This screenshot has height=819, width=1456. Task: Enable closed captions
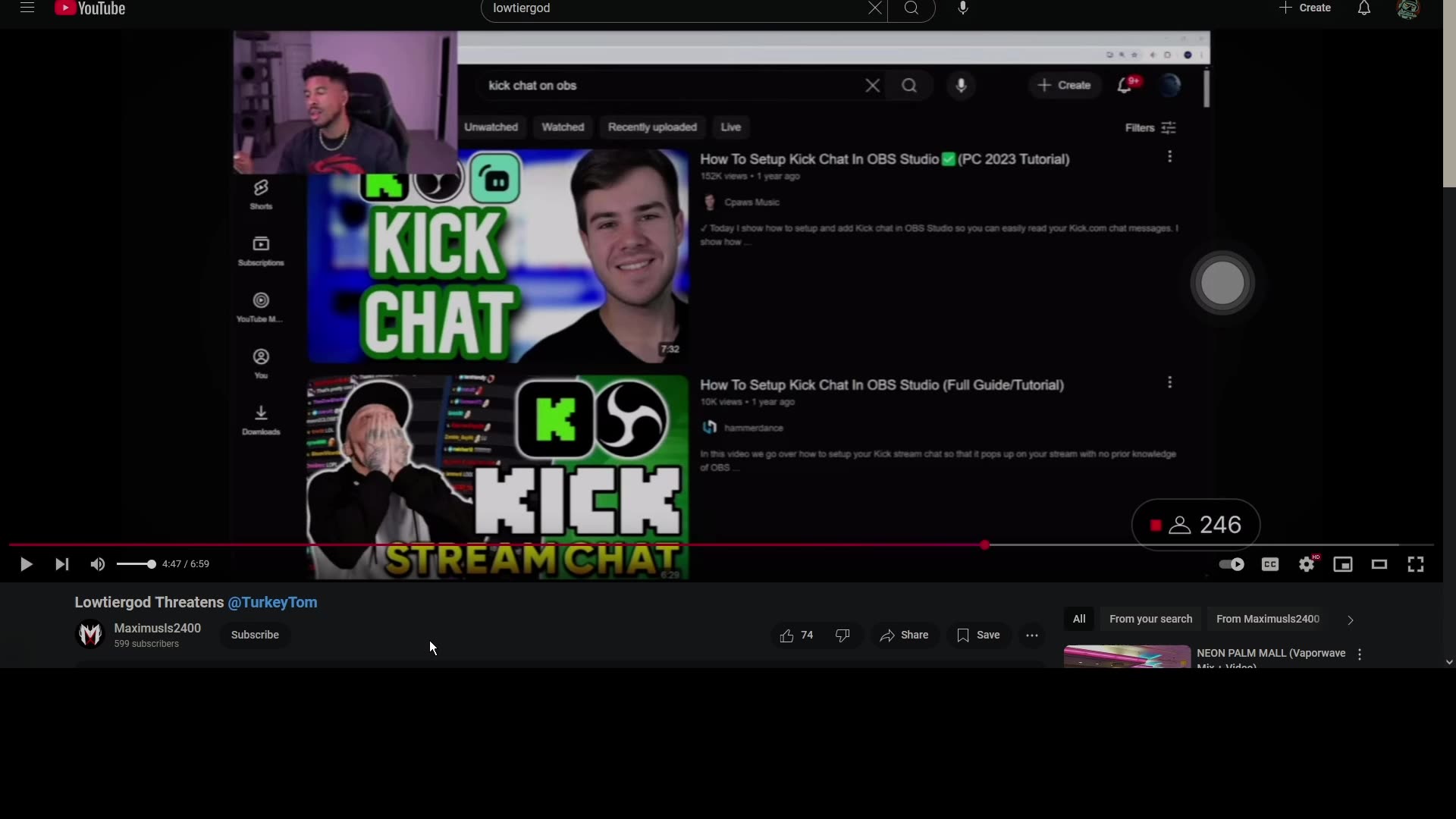(1269, 564)
